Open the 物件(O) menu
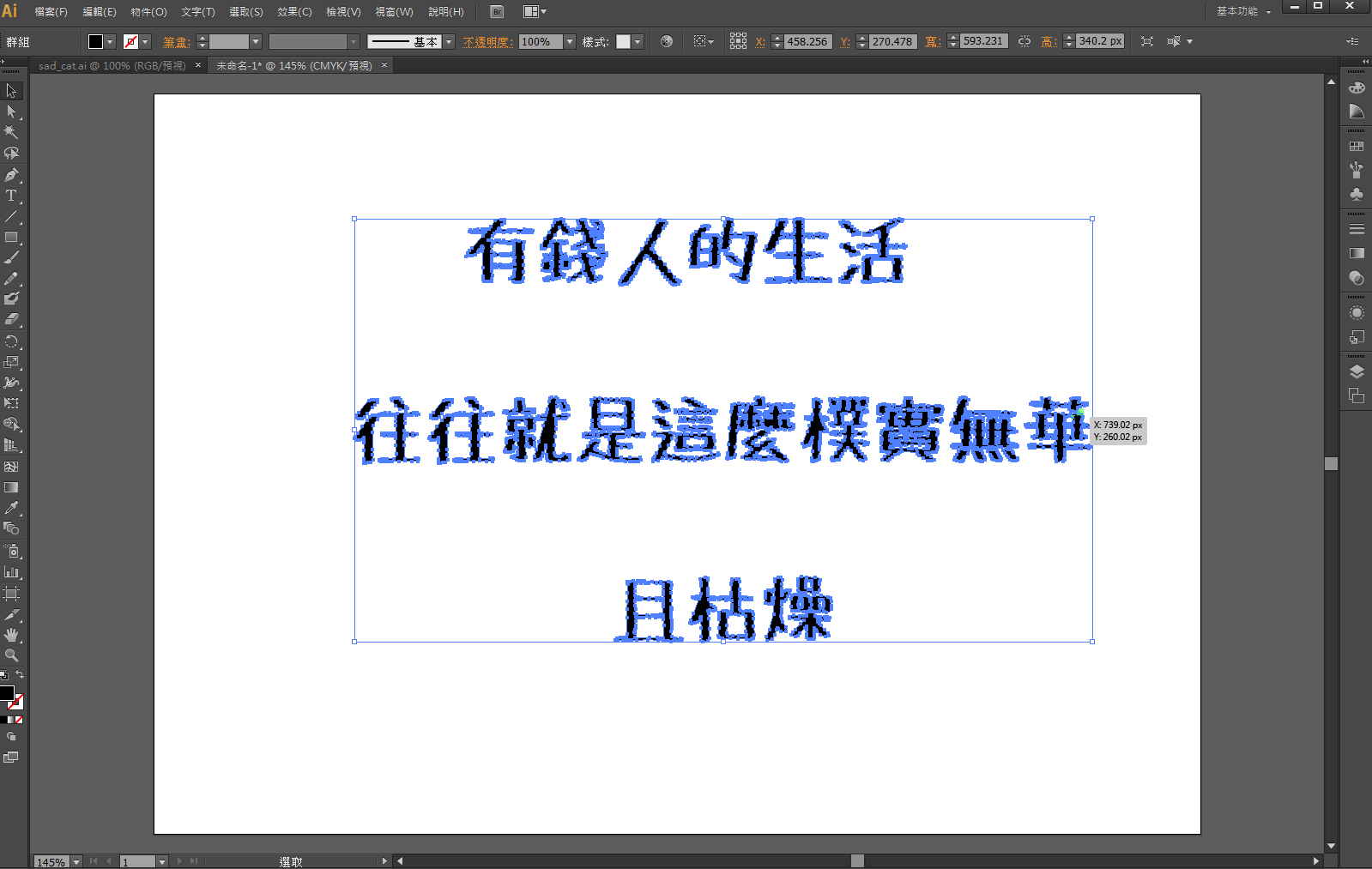This screenshot has height=869, width=1372. [x=148, y=12]
